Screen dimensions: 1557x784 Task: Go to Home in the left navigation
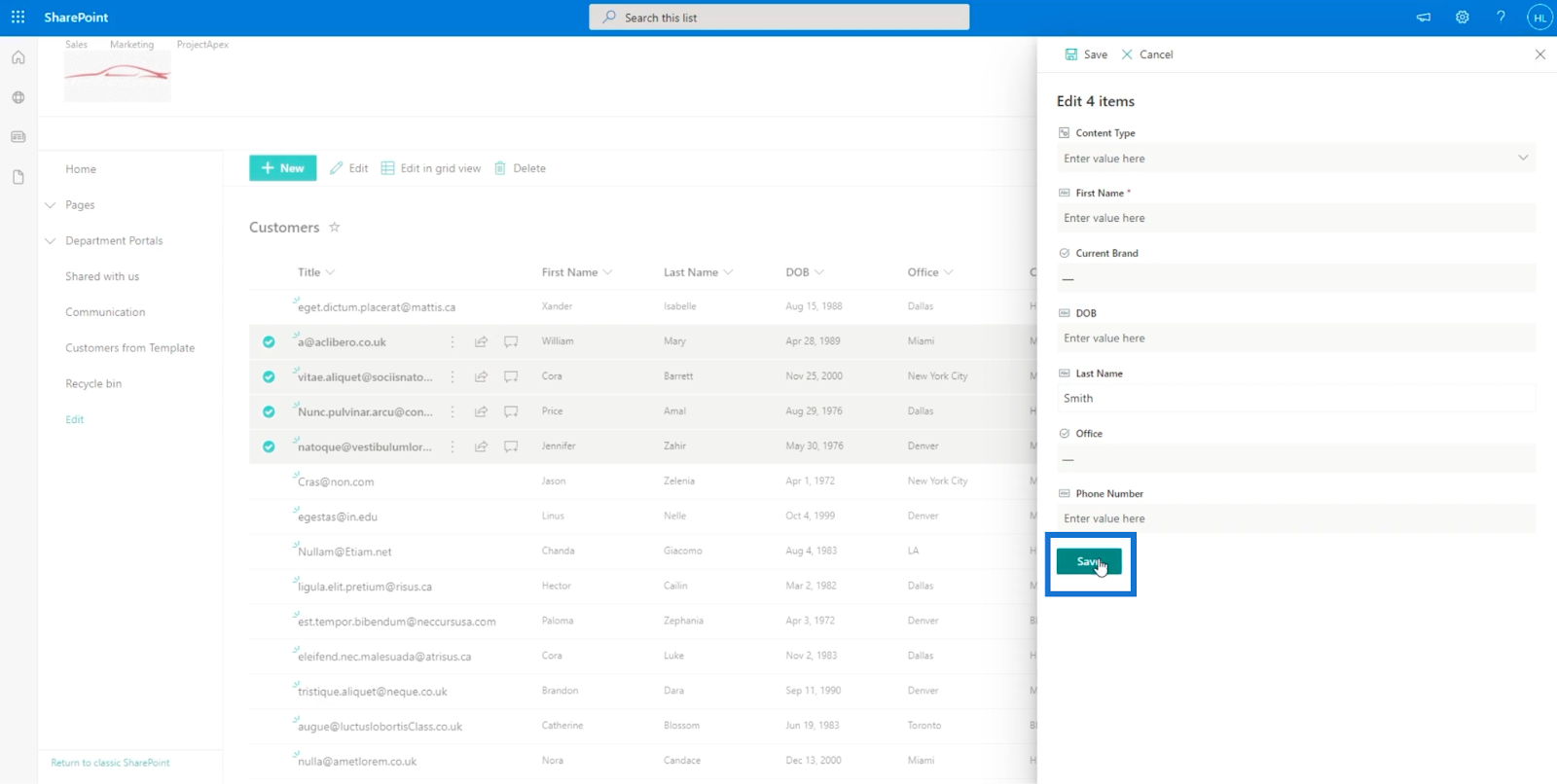(81, 169)
